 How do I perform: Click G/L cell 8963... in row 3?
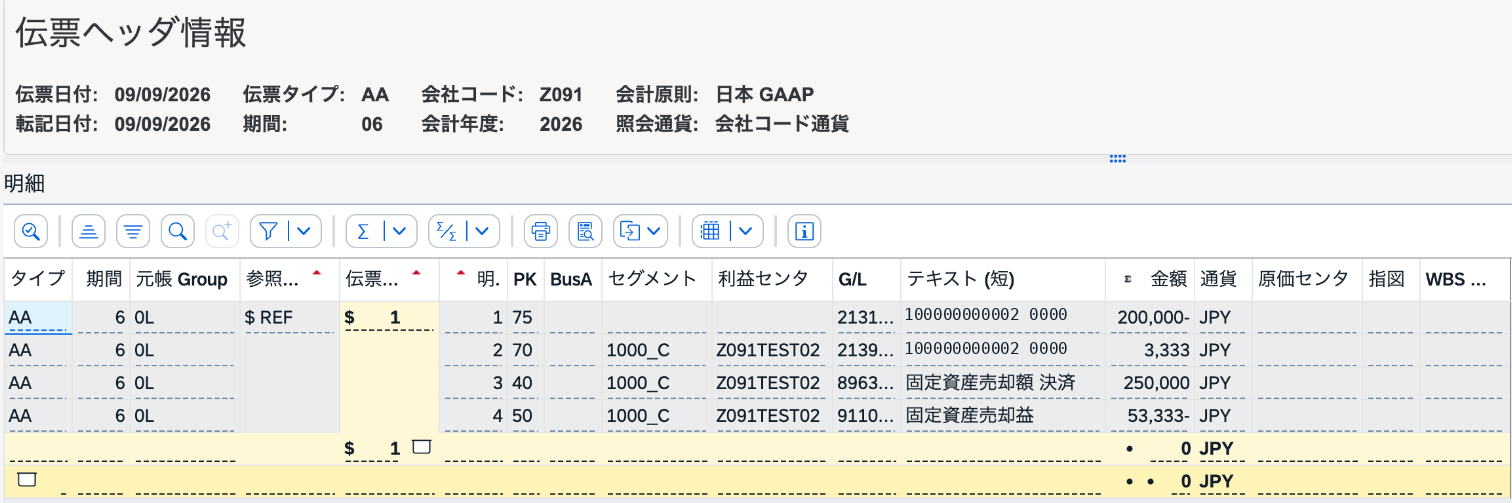(x=866, y=383)
